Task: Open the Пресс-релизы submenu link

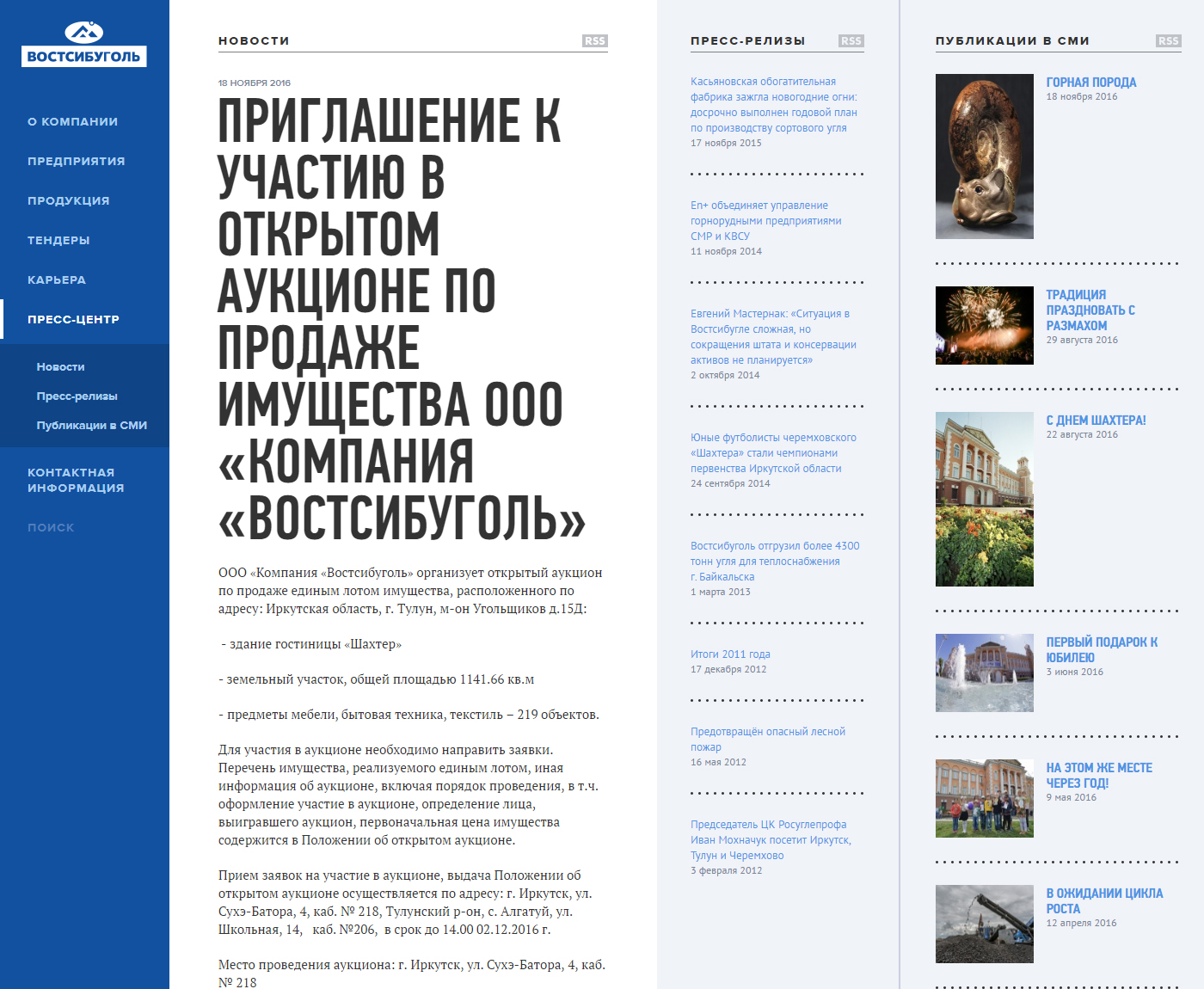Action: (x=77, y=396)
